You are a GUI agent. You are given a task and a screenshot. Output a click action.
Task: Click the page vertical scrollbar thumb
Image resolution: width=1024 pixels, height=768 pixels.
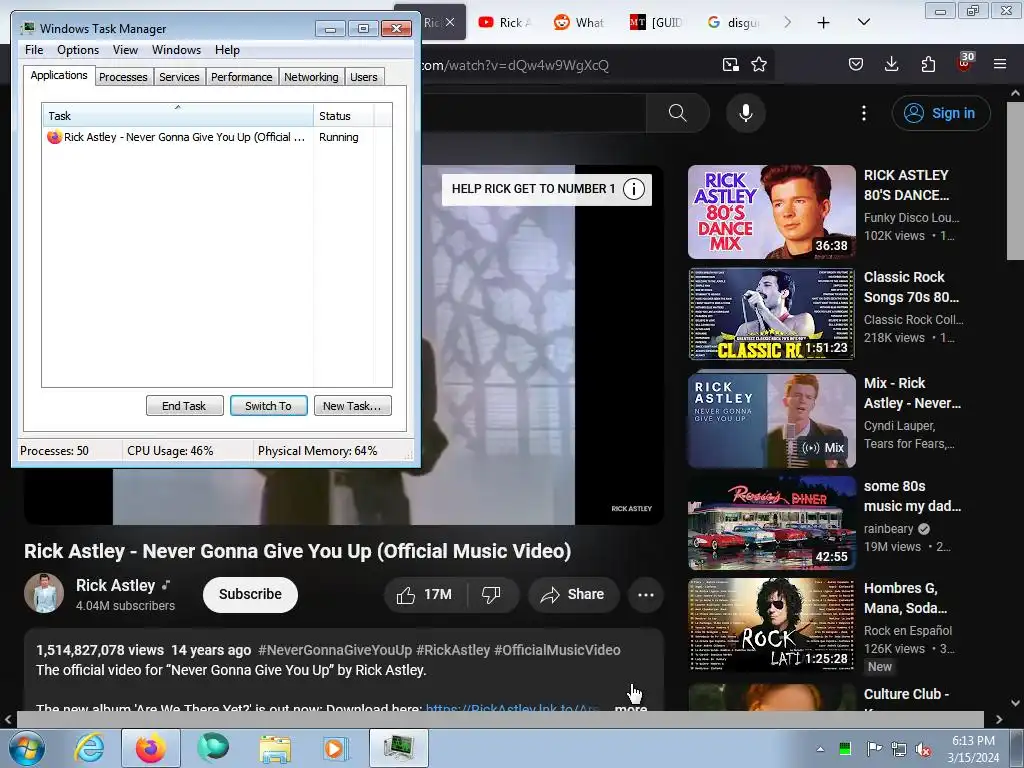point(1015,180)
